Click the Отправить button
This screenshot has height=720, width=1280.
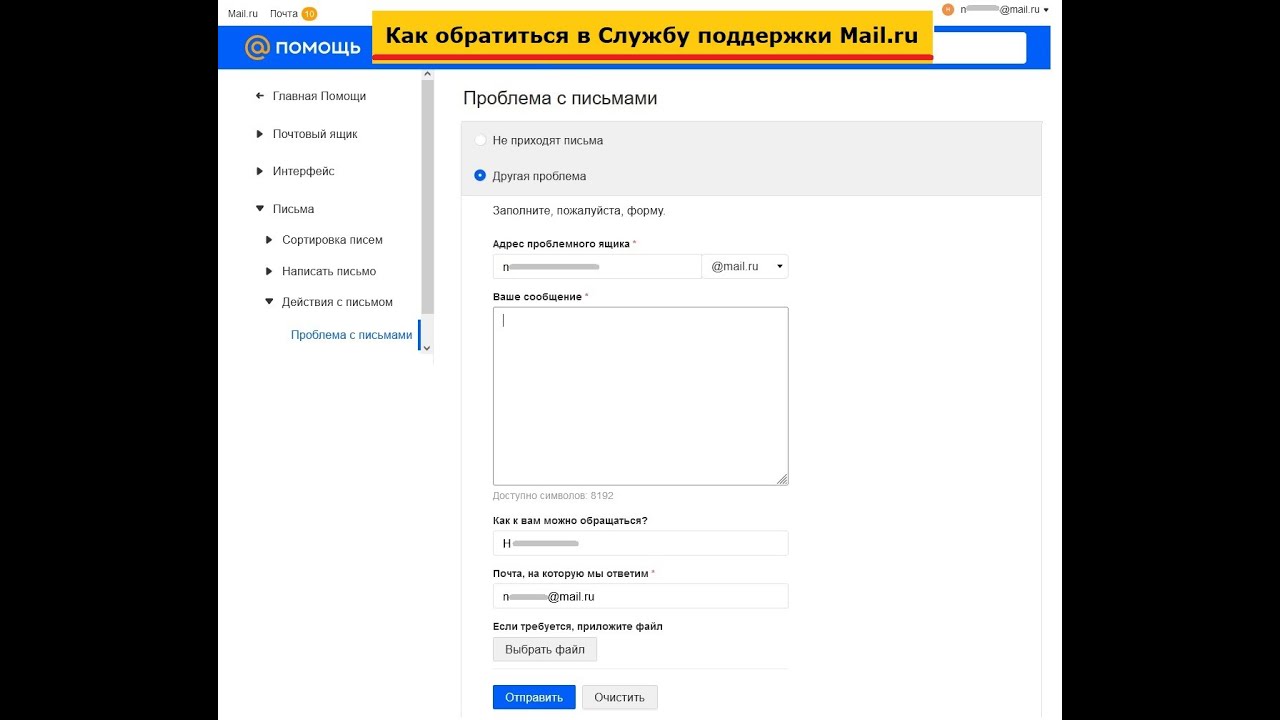click(x=534, y=697)
